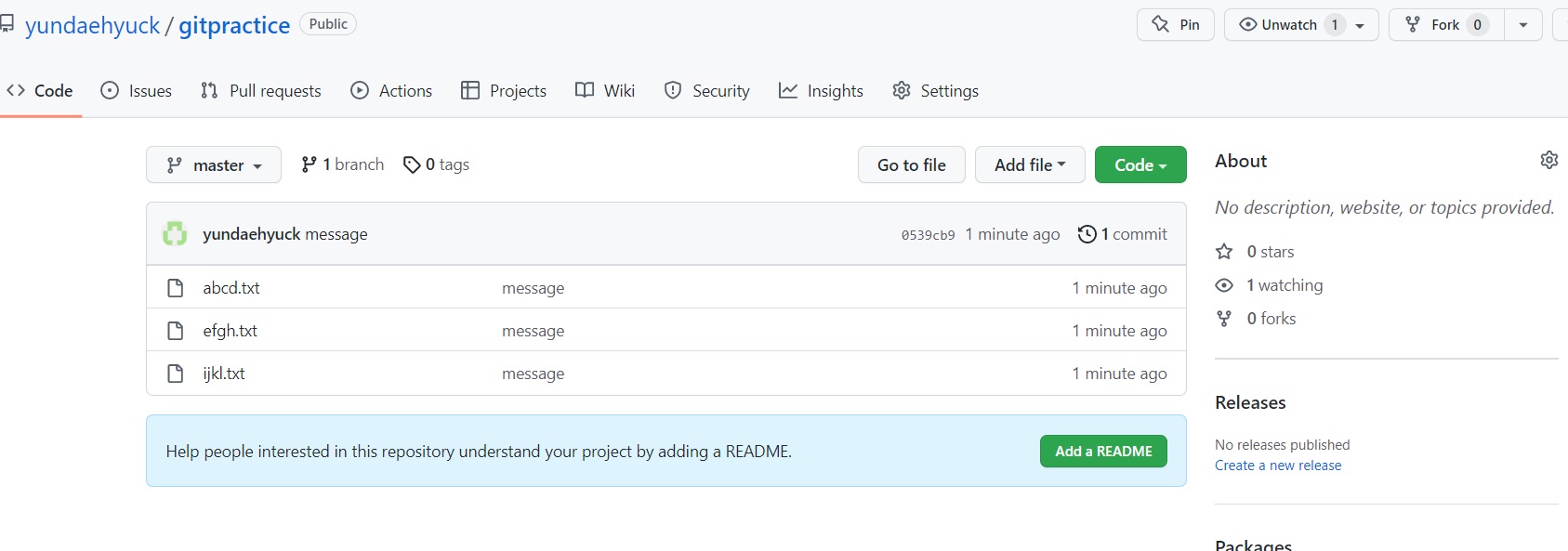Open commit hash 0539cb9
This screenshot has height=551, width=1568.
928,235
